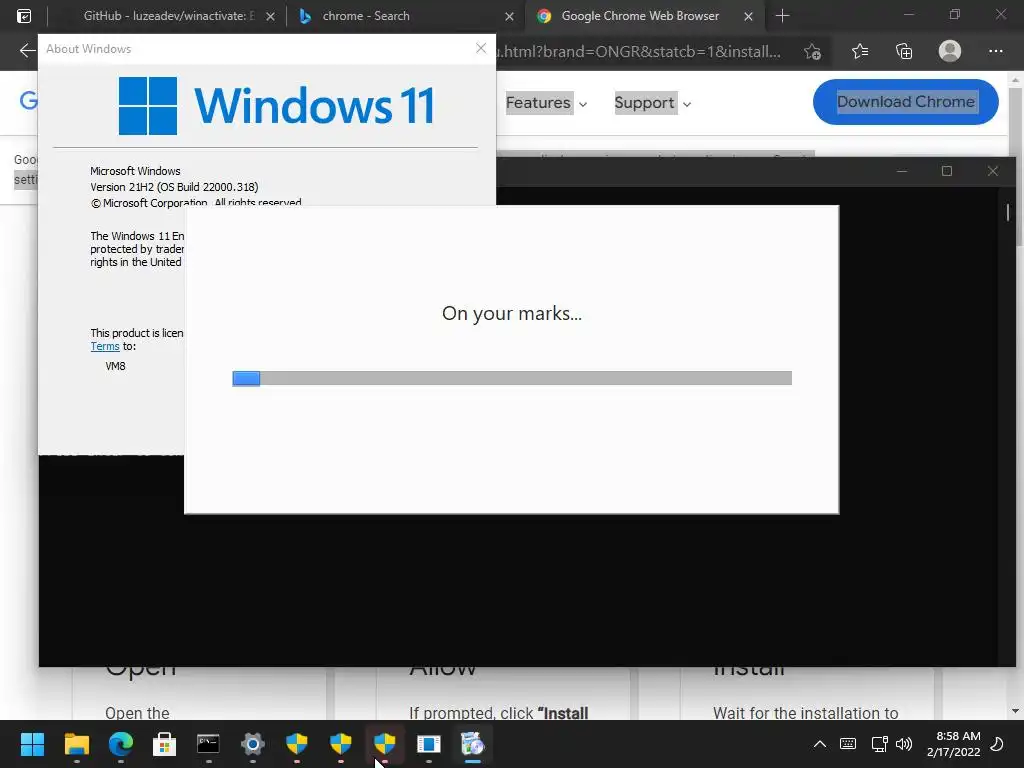
Task: Click the first security shield taskbar icon
Action: (x=296, y=744)
